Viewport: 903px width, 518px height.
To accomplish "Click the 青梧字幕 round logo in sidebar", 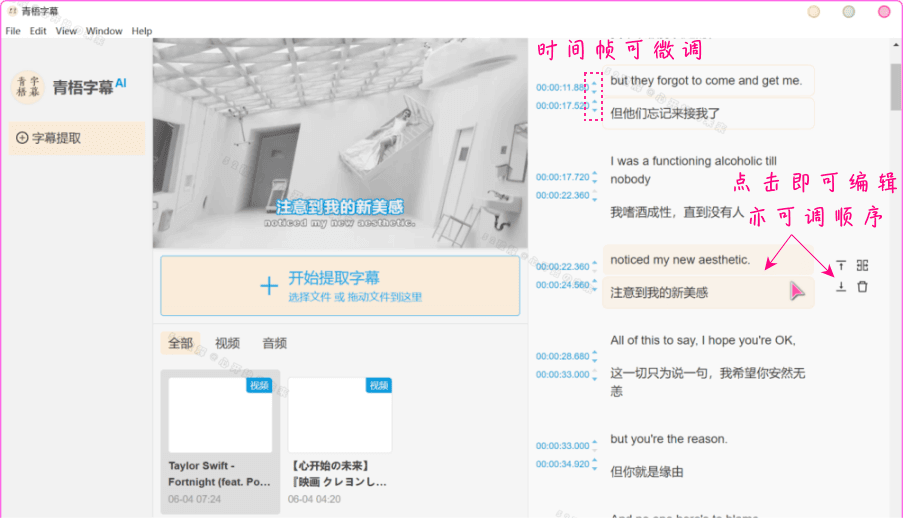I will tap(28, 87).
